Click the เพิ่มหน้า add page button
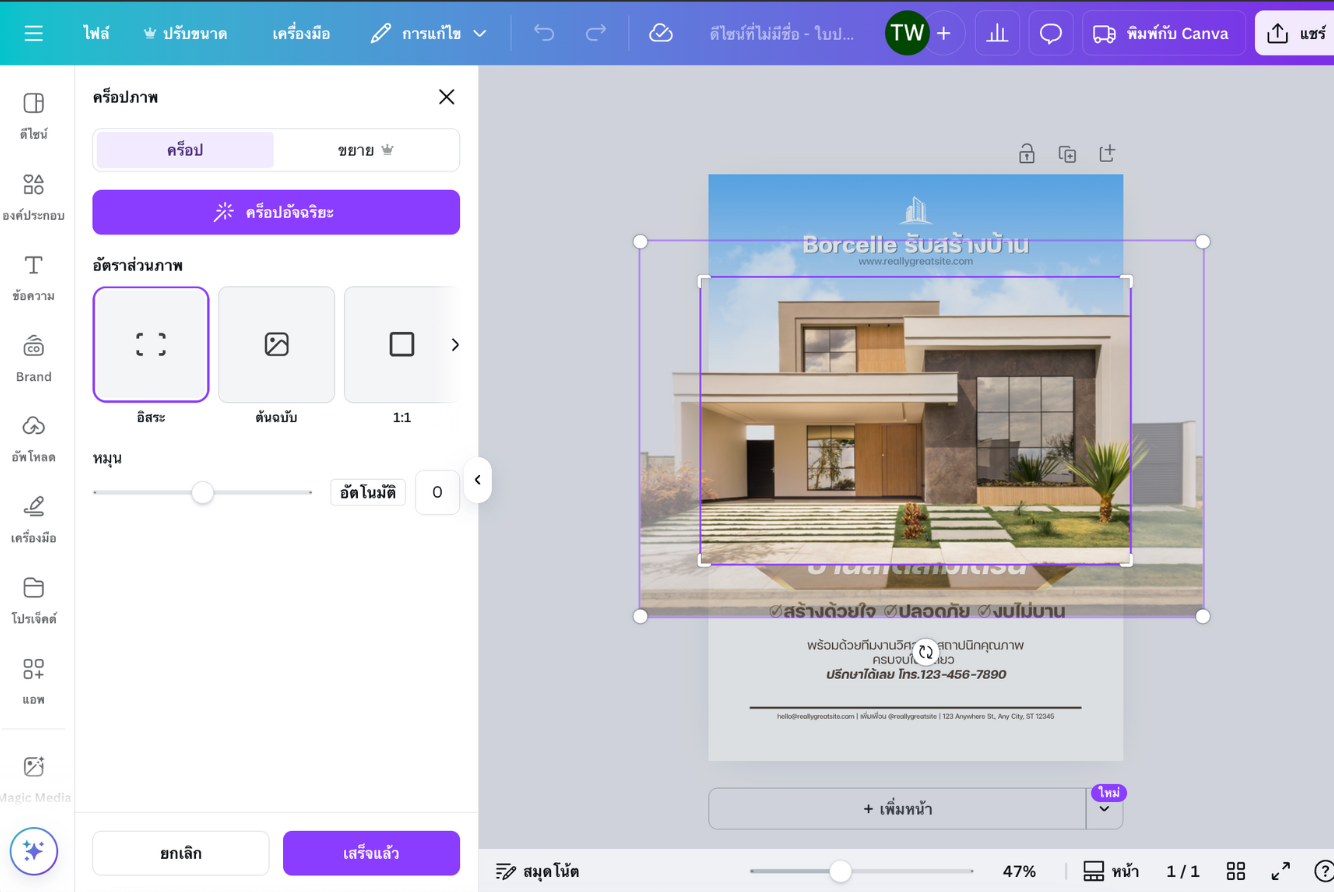This screenshot has width=1334, height=892. 897,809
